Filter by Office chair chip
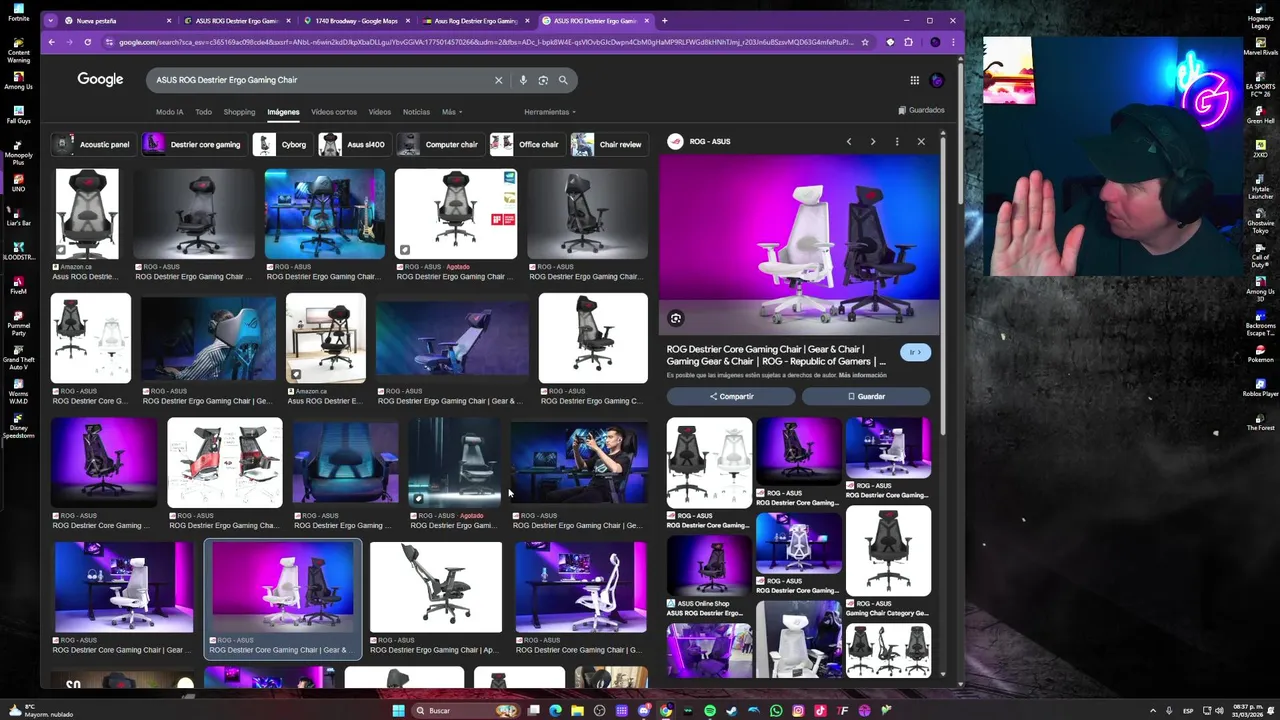Viewport: 1280px width, 720px height. [526, 144]
